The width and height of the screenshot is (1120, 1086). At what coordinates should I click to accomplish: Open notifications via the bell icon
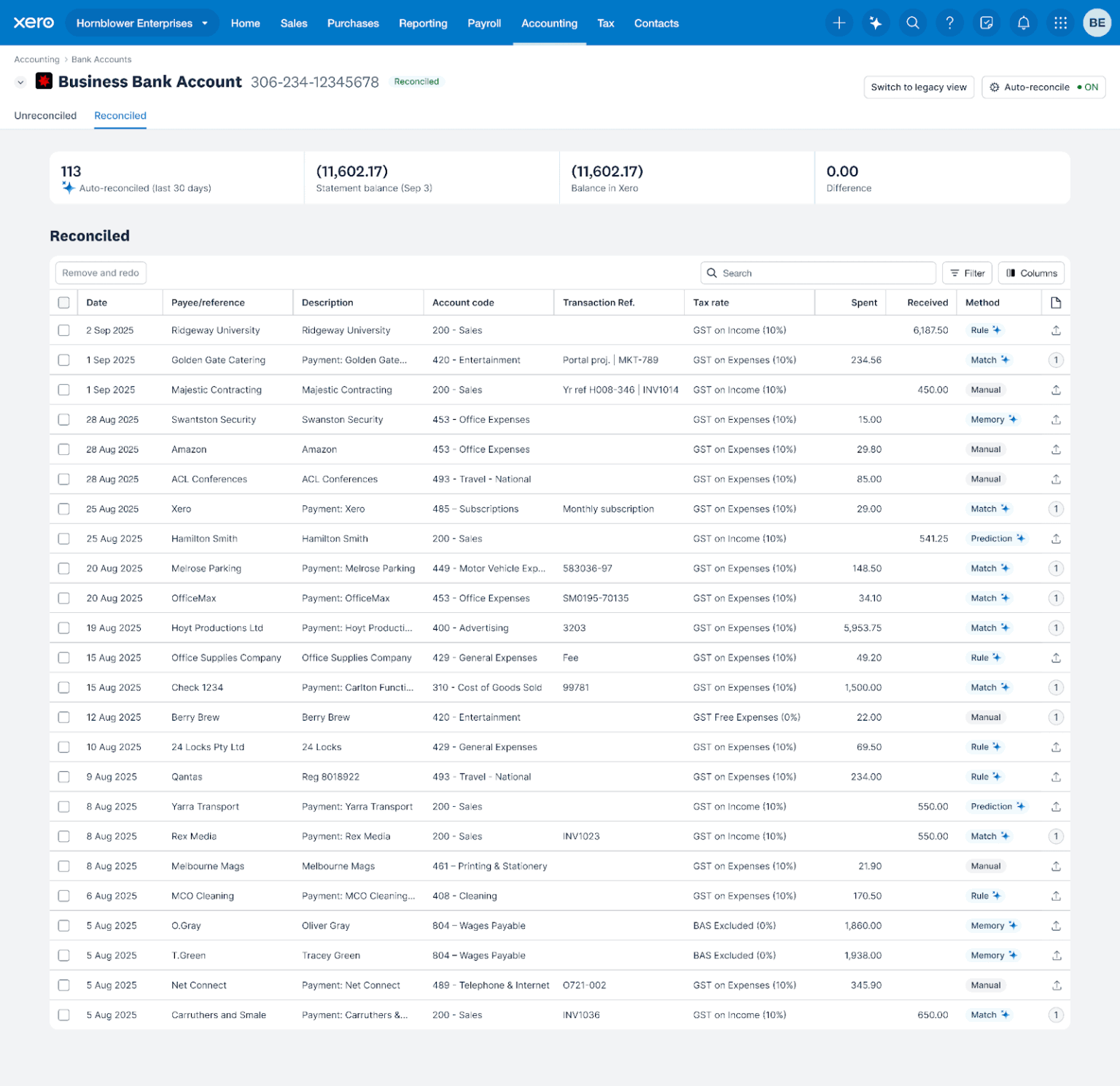tap(1024, 23)
